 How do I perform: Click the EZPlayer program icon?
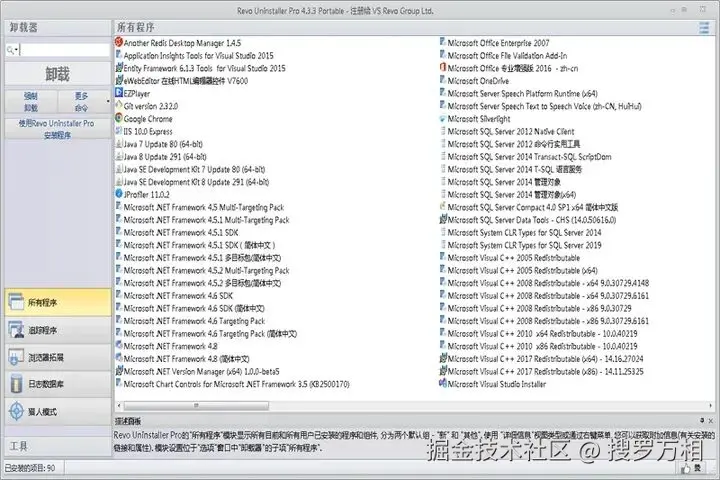coord(119,93)
